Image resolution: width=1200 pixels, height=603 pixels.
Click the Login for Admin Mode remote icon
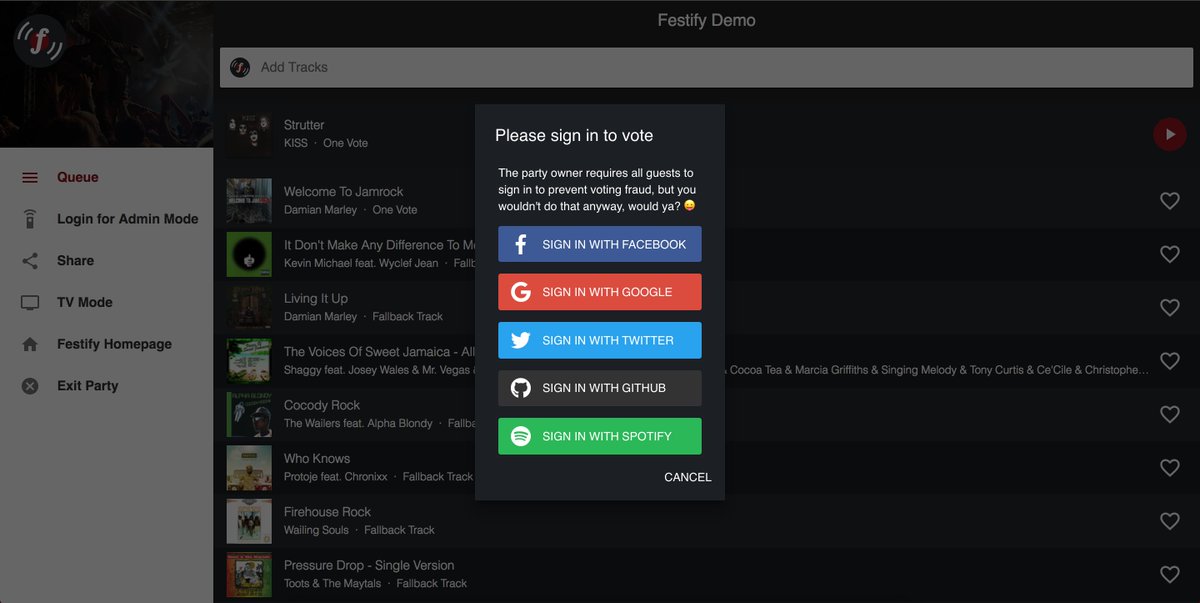30,219
